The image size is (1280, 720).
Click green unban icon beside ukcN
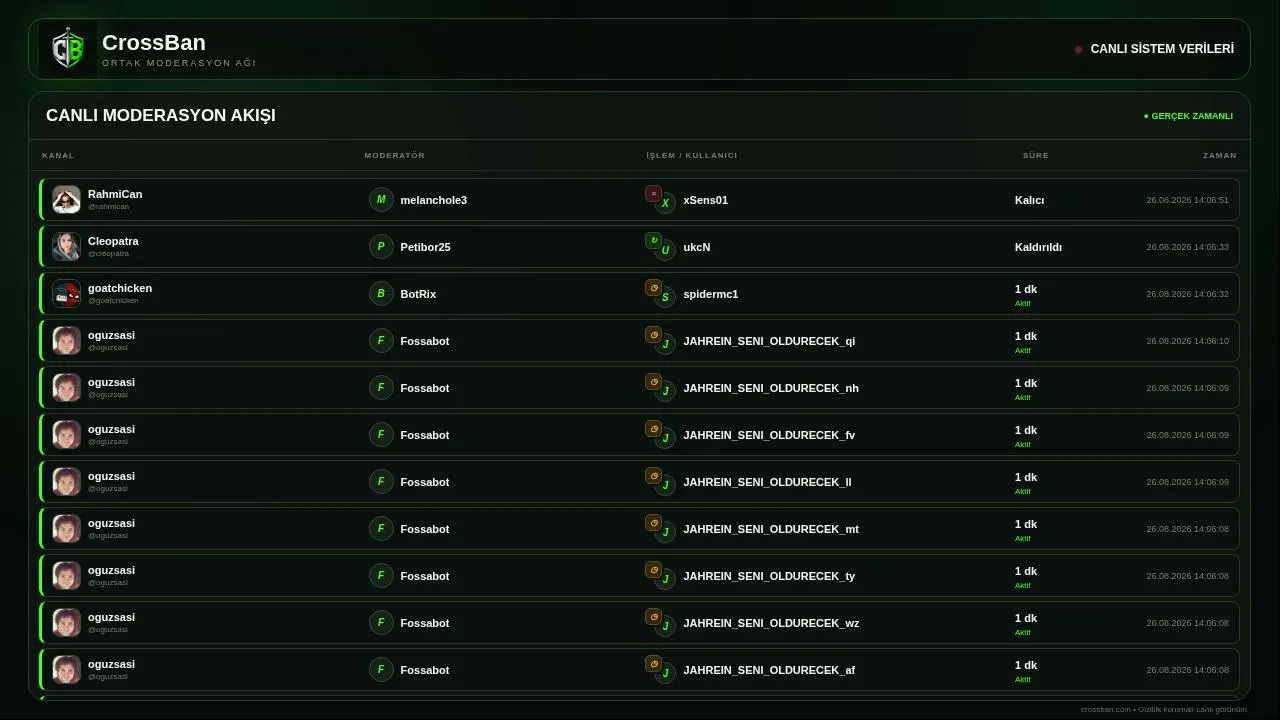pos(653,240)
